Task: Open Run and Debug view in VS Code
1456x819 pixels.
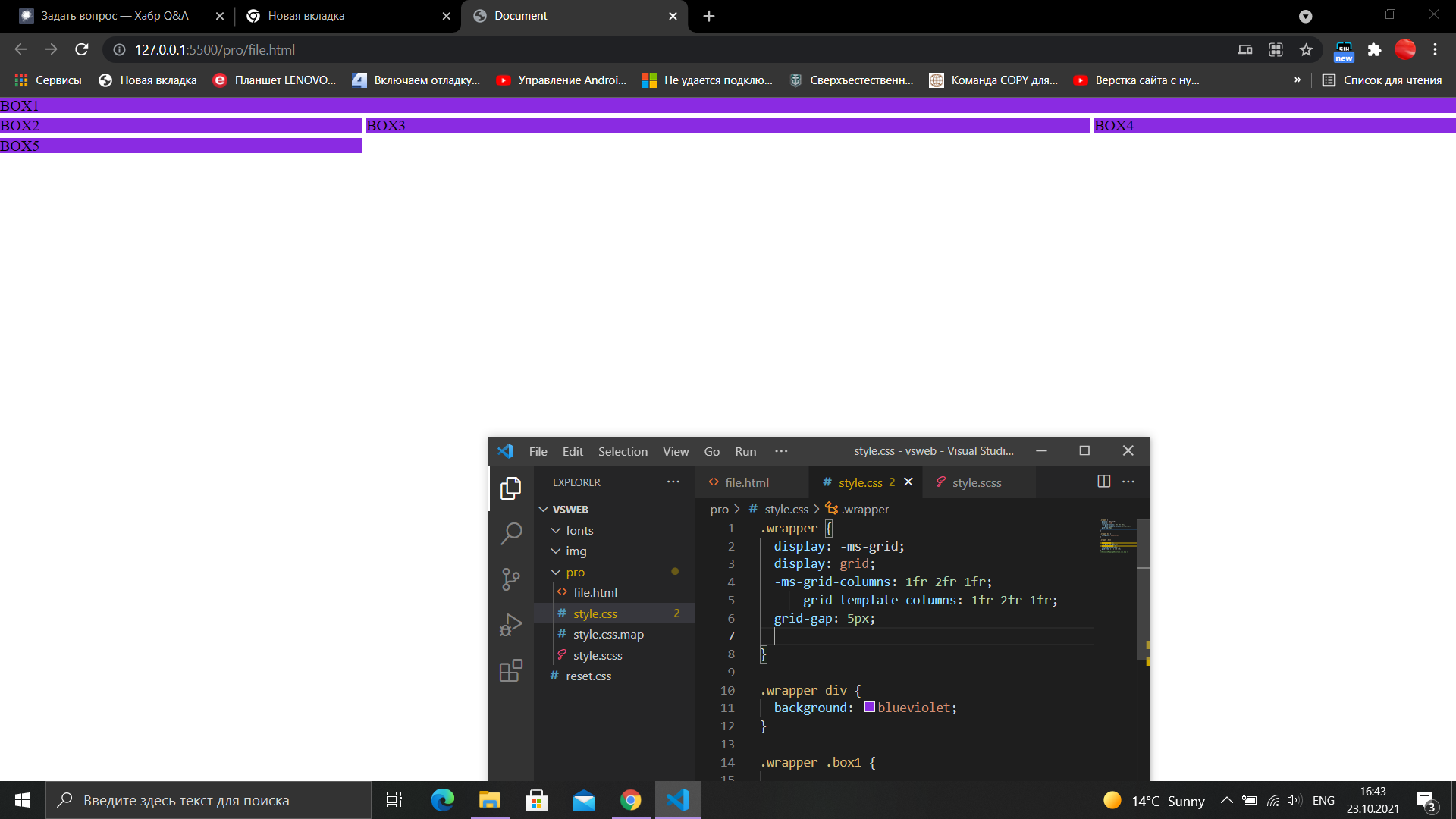Action: [511, 625]
